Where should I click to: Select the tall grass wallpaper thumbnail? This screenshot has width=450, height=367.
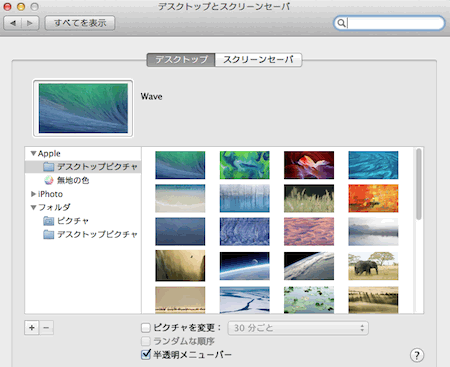click(309, 198)
